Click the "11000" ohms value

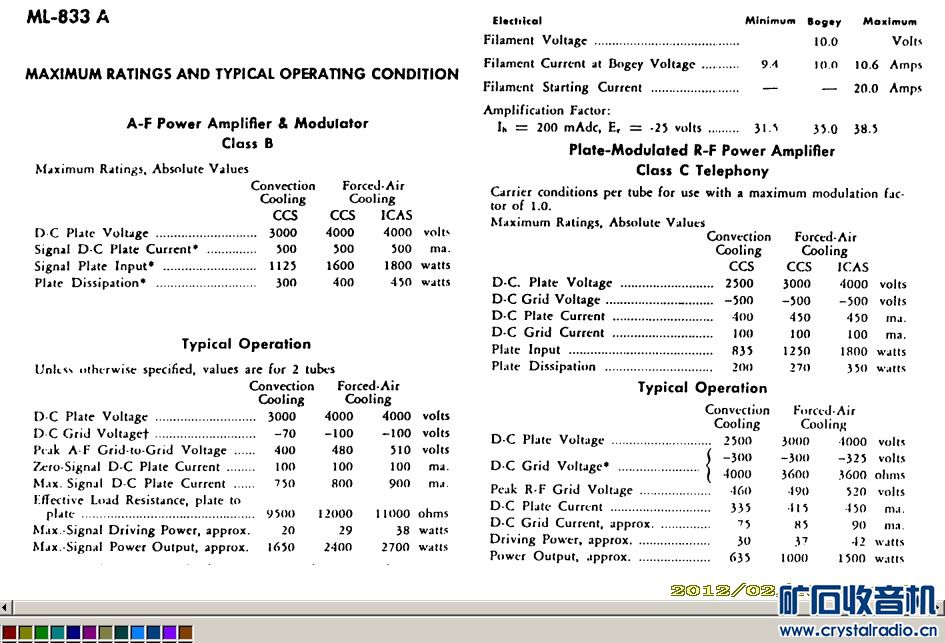392,514
